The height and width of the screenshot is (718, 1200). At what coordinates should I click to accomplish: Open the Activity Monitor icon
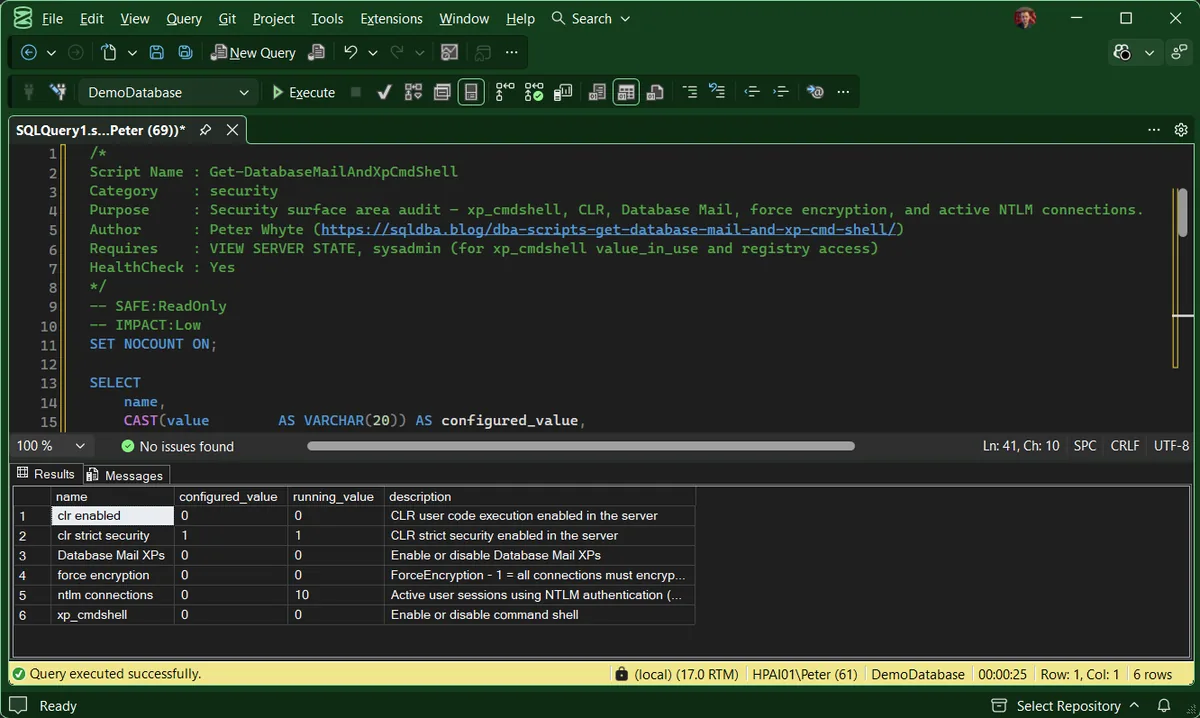[x=450, y=52]
